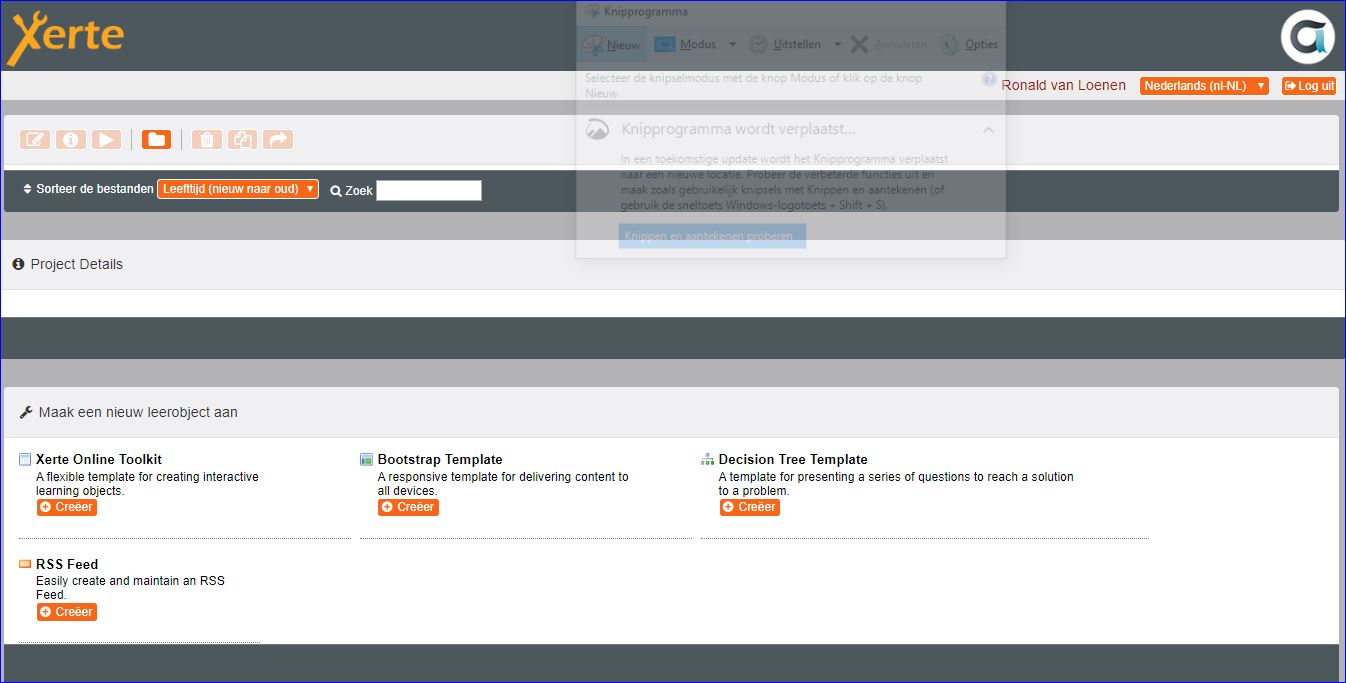Open Uitstellen dropdown arrow in Knipprogramma
This screenshot has height=683, width=1346.
click(x=837, y=44)
